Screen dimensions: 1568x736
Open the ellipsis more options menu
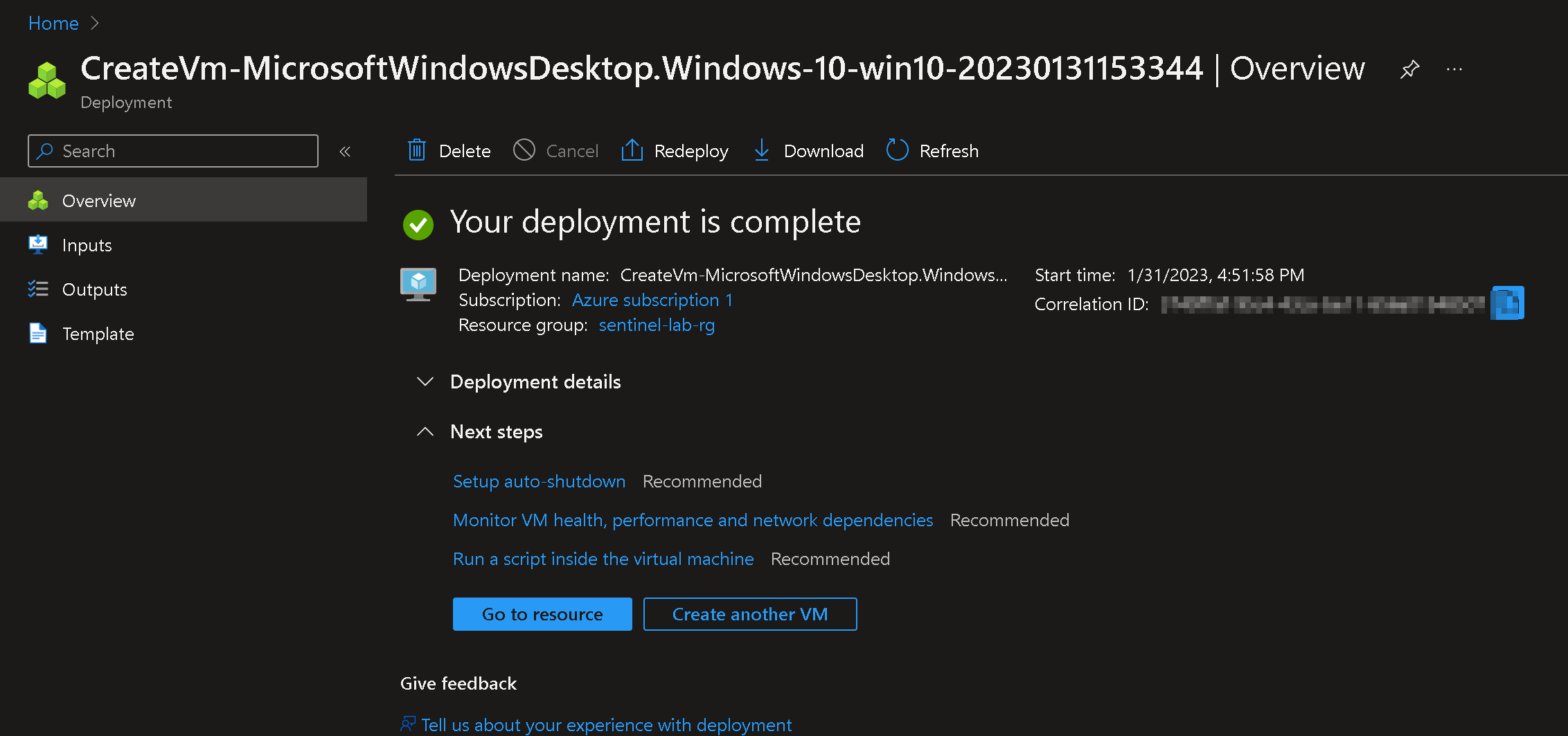click(1454, 69)
